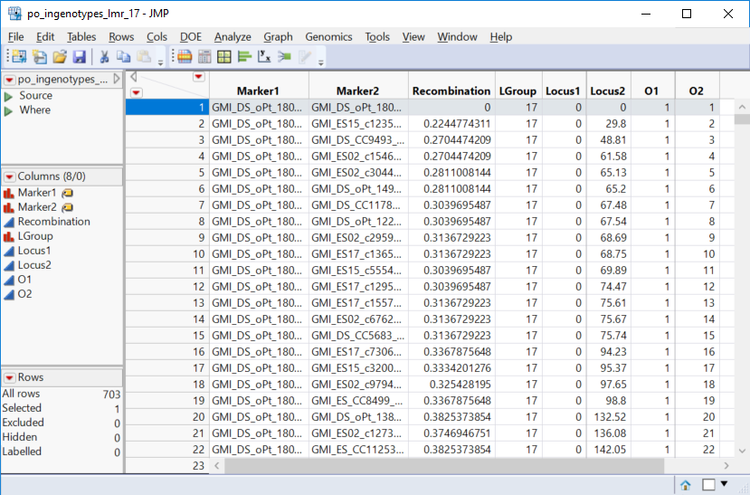The width and height of the screenshot is (750, 495).
Task: Open the Columns red triangle menu
Action: [x=9, y=177]
